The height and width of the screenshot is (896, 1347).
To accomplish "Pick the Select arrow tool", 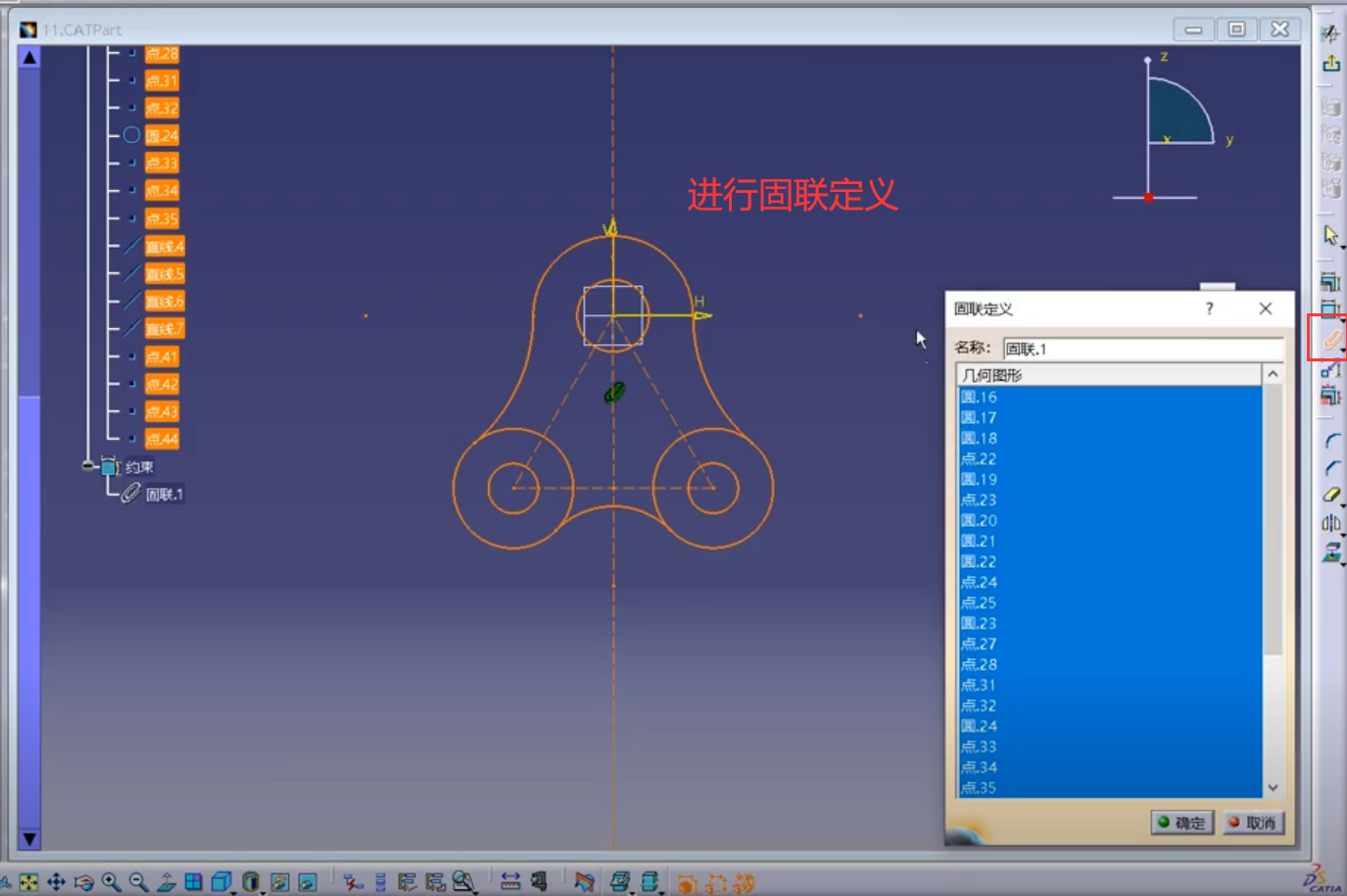I will click(x=1330, y=235).
